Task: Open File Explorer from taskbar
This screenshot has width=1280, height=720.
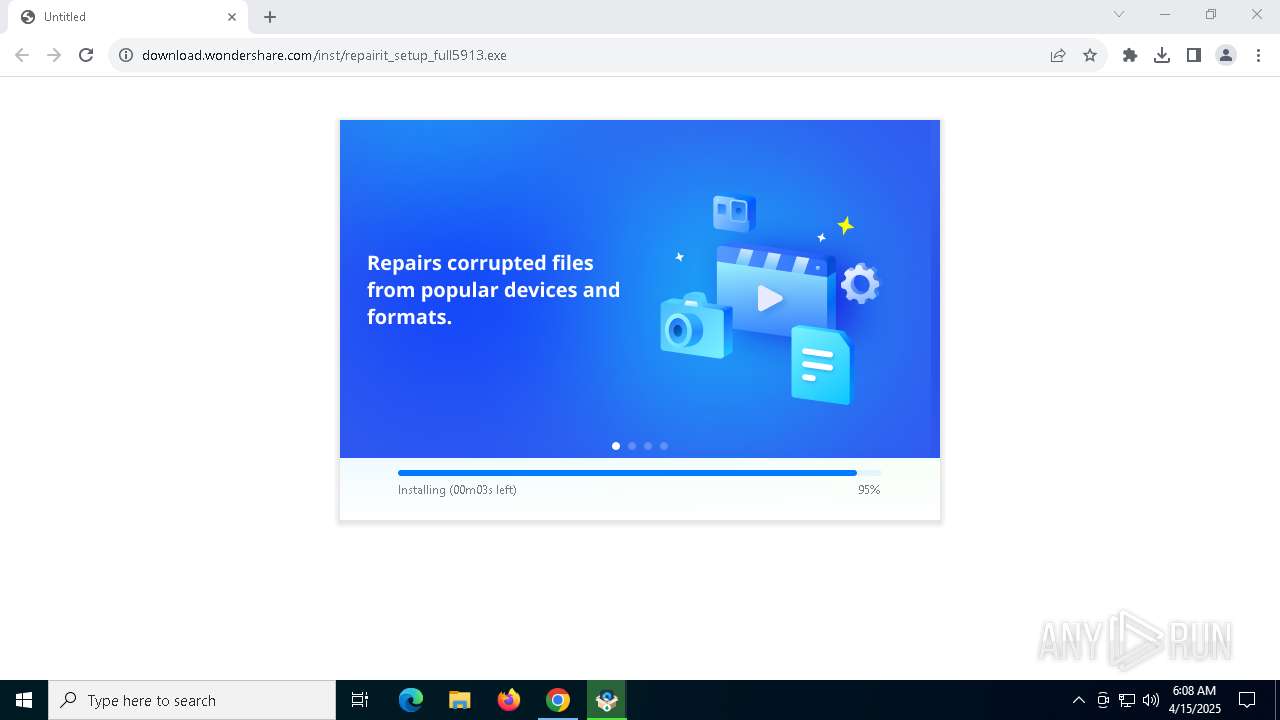Action: click(x=459, y=700)
